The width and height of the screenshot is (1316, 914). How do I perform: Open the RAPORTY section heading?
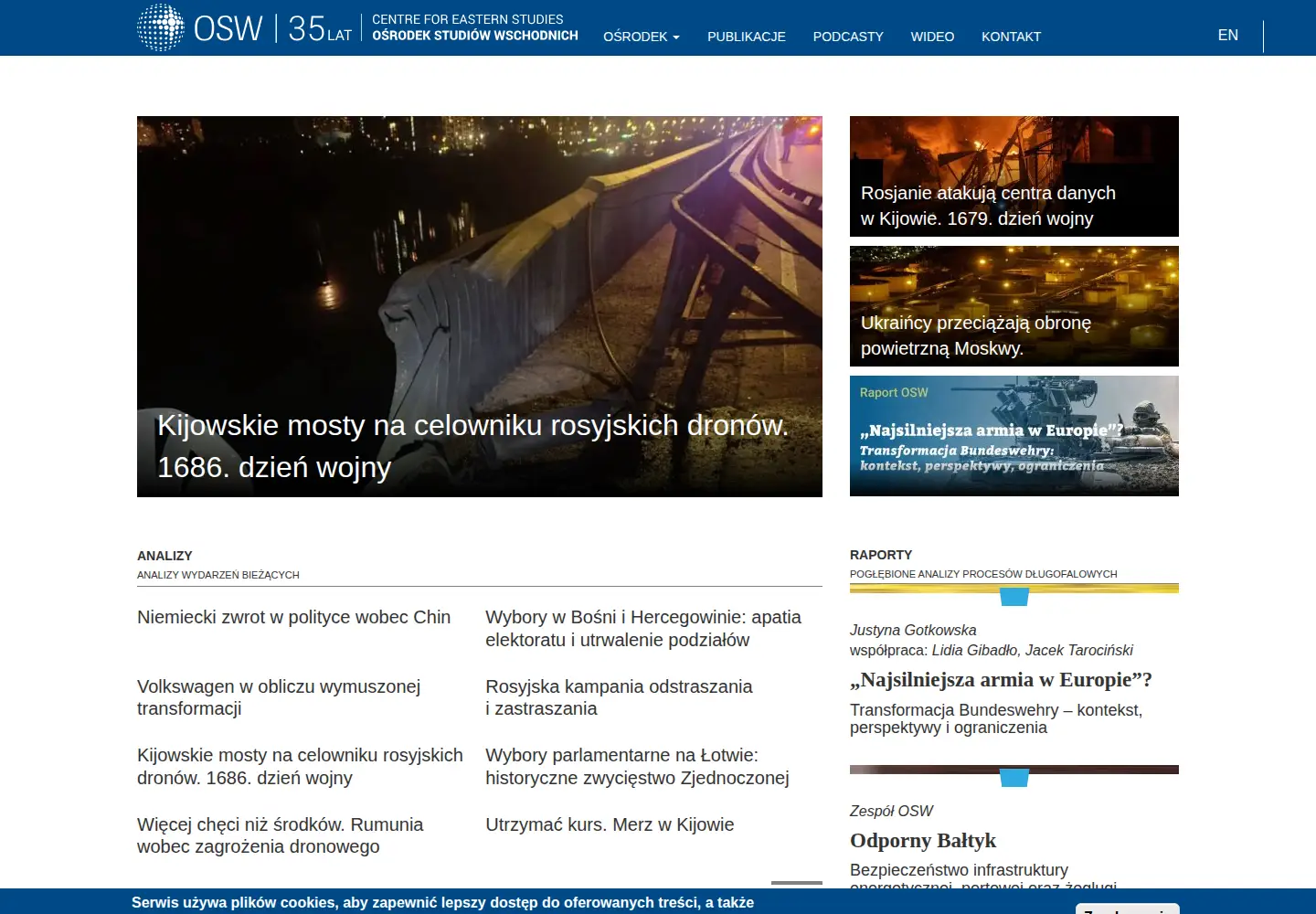pos(881,555)
